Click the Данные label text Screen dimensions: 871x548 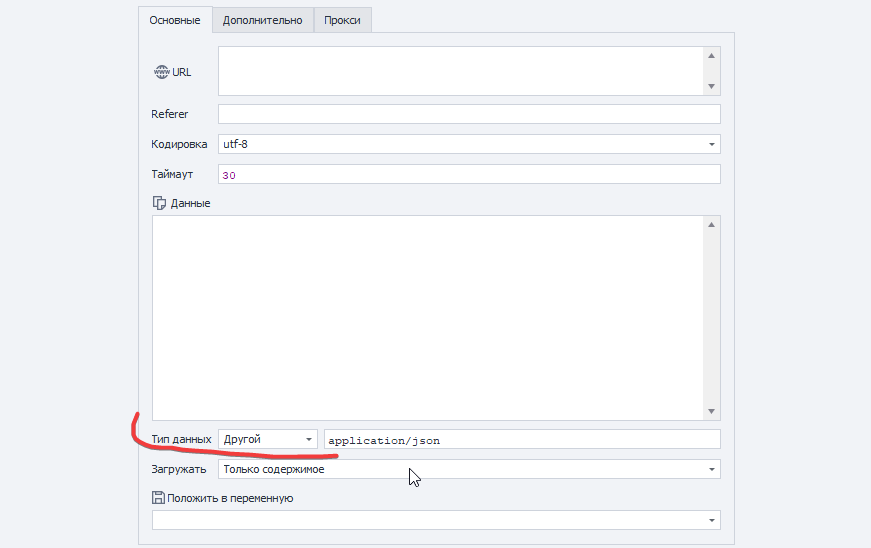(x=191, y=203)
